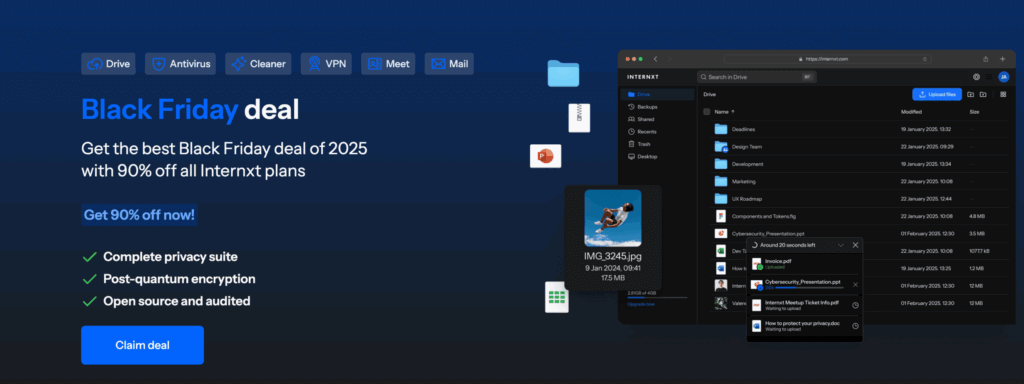Viewport: 1024px width, 384px height.
Task: Close the upload progress panel
Action: (x=856, y=245)
